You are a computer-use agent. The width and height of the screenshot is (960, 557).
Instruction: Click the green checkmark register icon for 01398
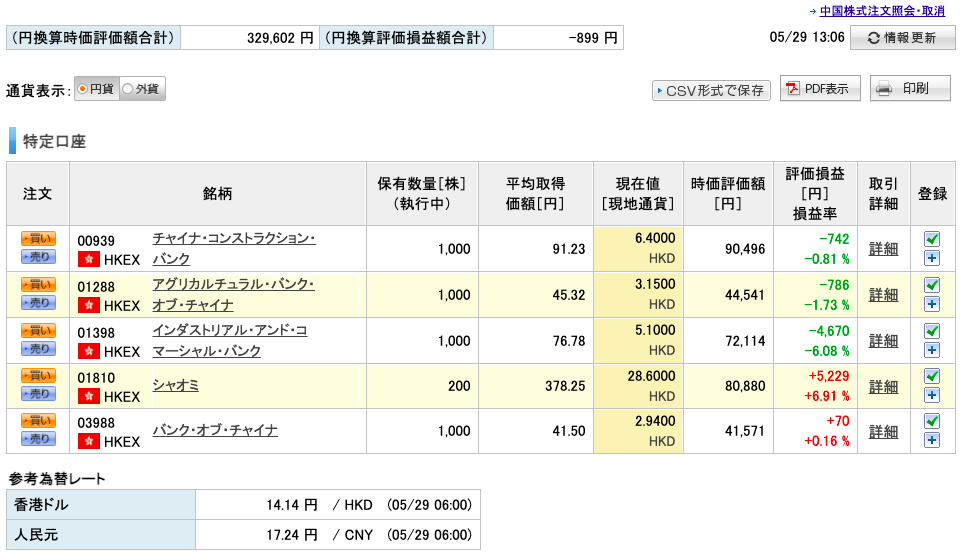[932, 331]
